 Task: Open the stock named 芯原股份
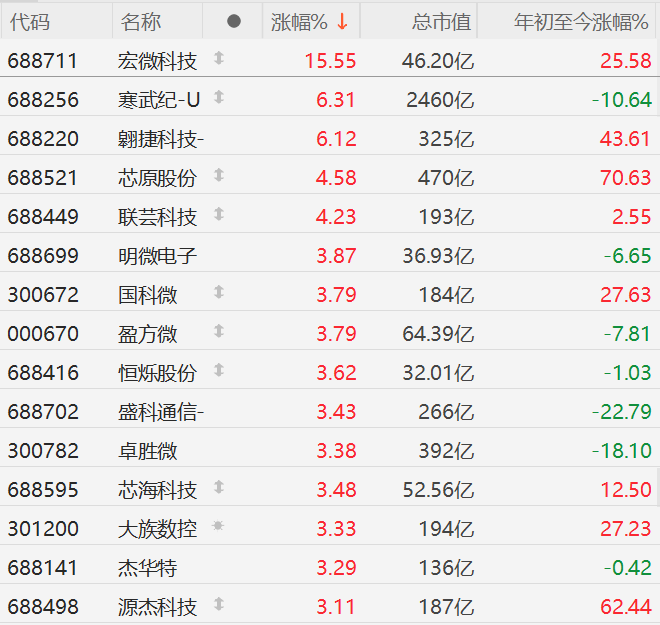157,178
